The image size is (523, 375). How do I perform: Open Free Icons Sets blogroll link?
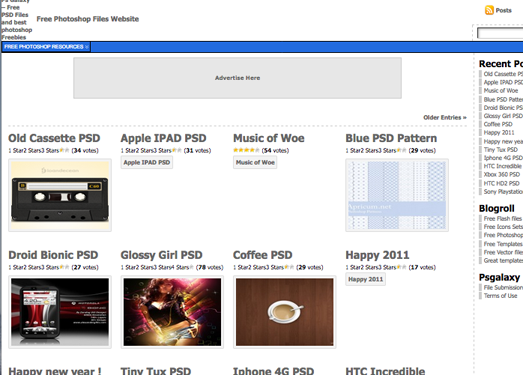click(503, 227)
